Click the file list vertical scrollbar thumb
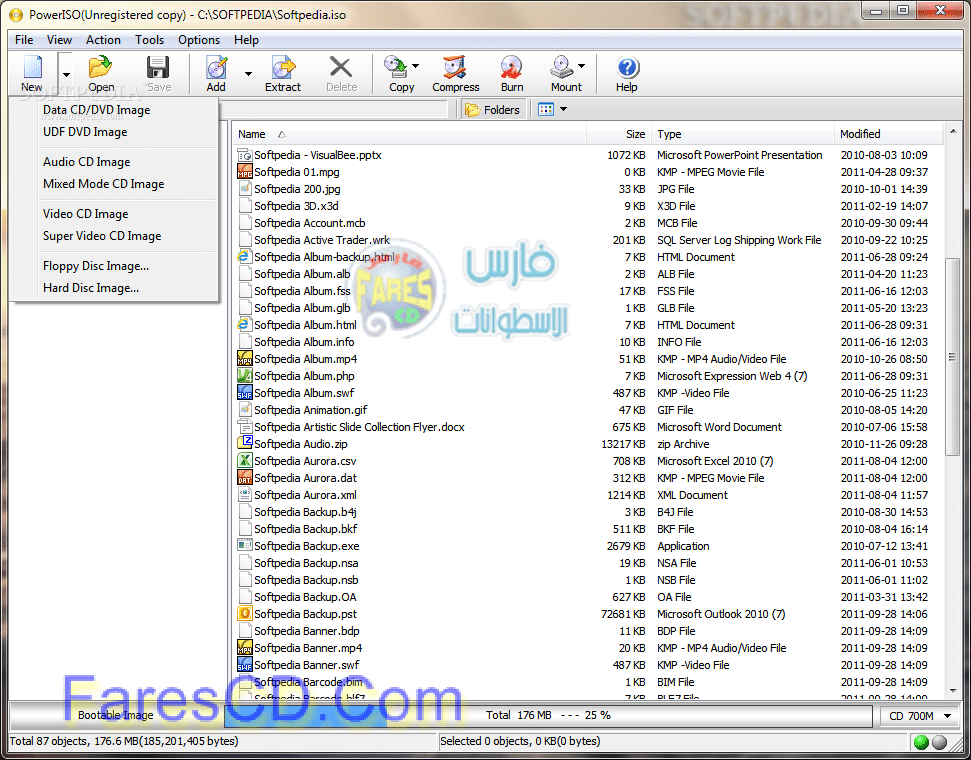This screenshot has width=971, height=760. (x=952, y=356)
